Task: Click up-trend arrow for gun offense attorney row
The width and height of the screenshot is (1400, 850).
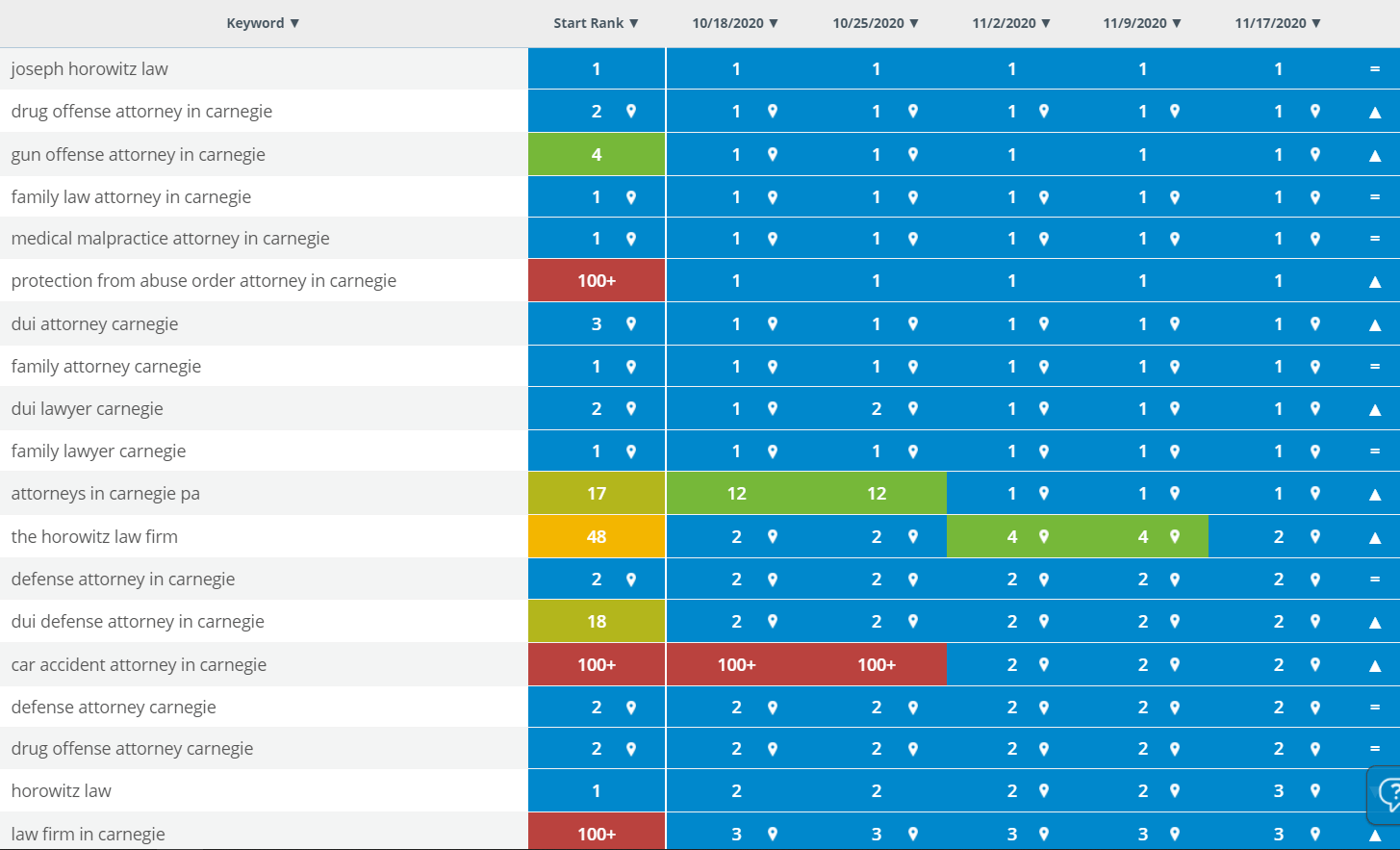Action: pyautogui.click(x=1375, y=155)
